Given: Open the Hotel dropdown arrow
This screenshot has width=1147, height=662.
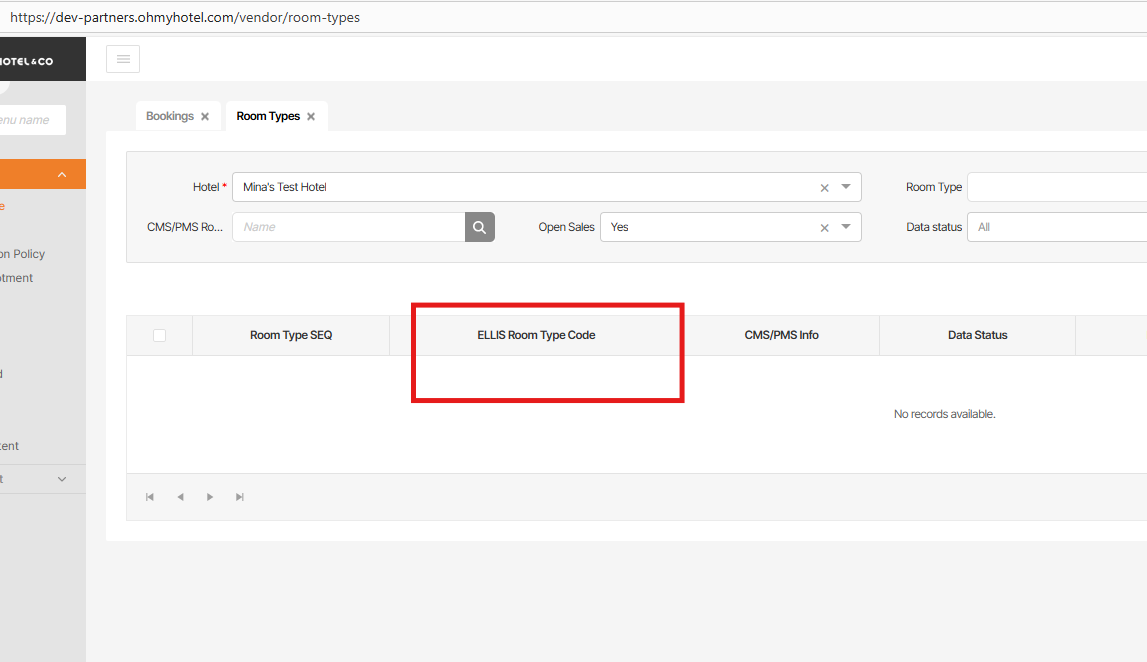Looking at the screenshot, I should [846, 187].
